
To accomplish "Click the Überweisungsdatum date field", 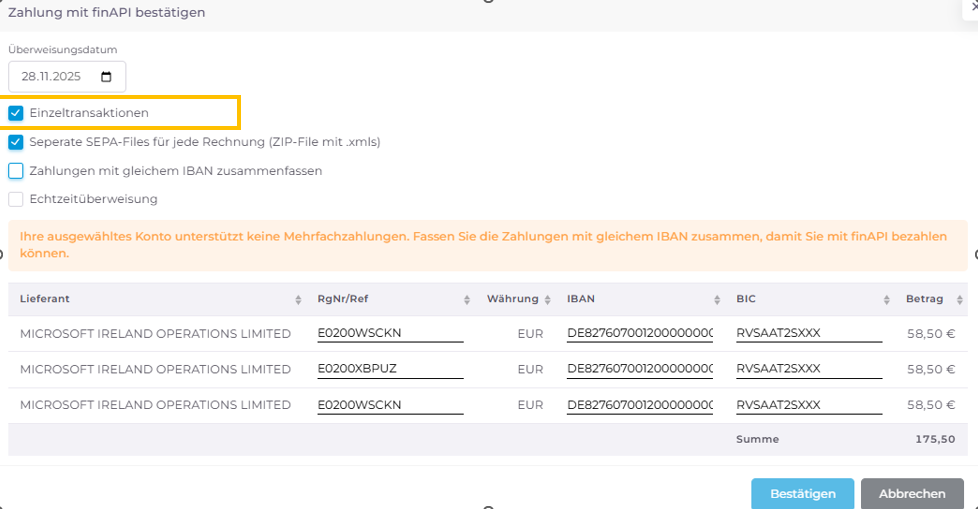I will (x=60, y=77).
